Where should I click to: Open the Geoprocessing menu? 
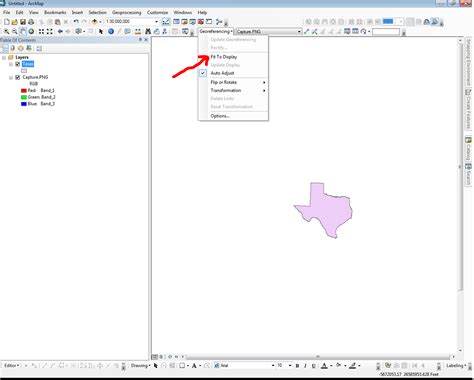tap(127, 12)
